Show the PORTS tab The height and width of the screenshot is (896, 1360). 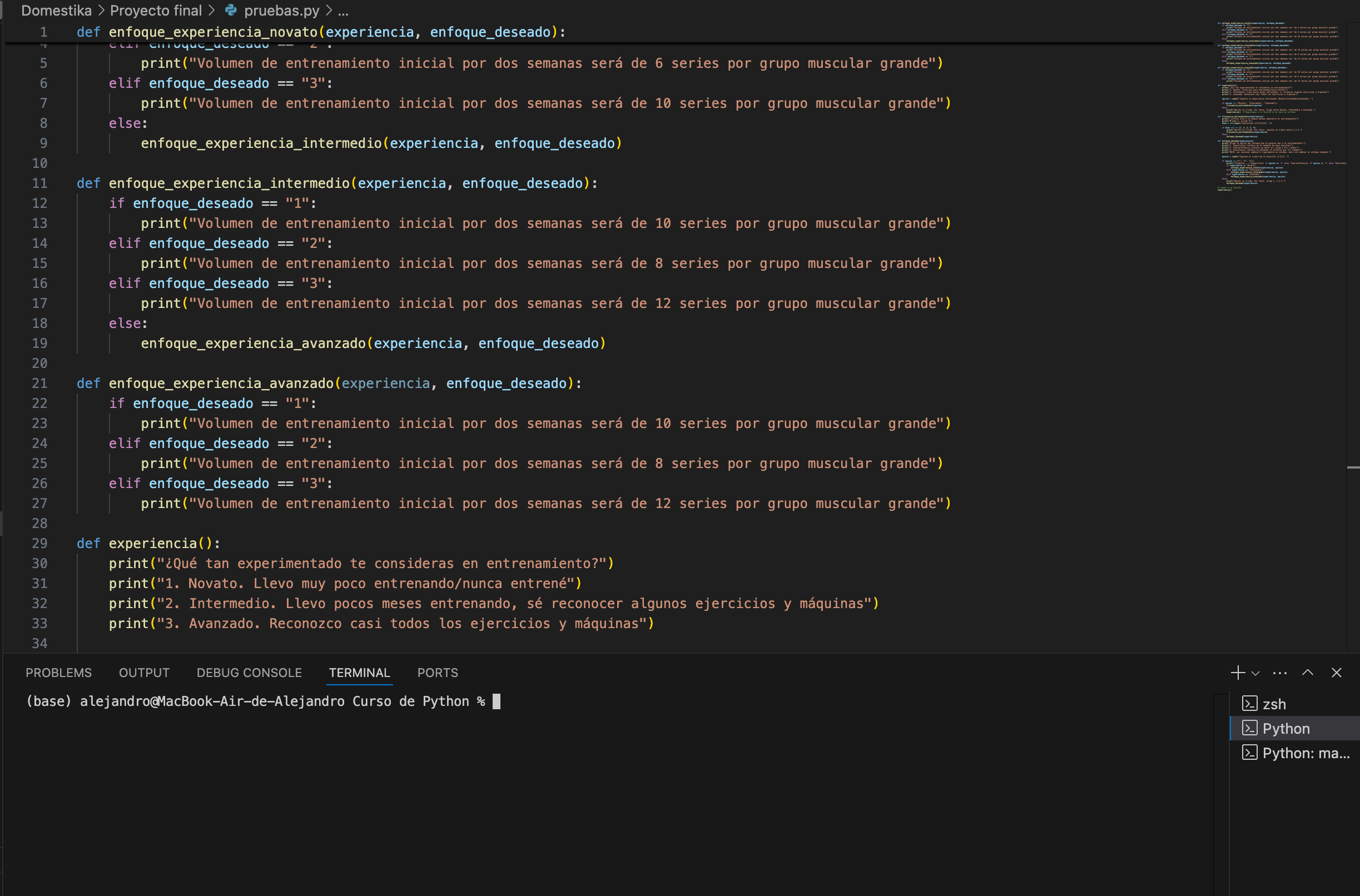coord(438,673)
